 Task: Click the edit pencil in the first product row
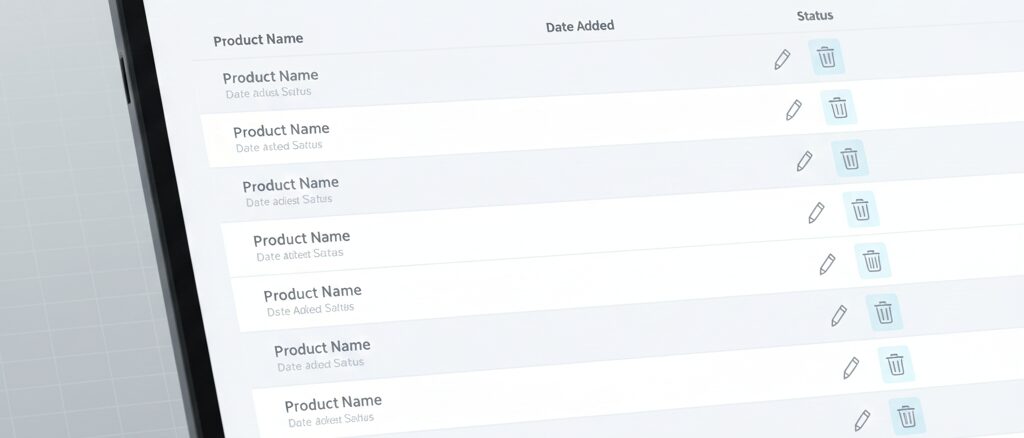click(782, 60)
